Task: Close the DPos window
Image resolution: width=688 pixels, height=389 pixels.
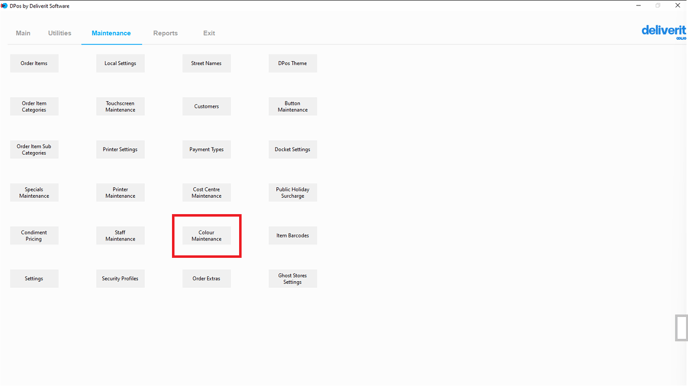Action: pyautogui.click(x=677, y=6)
